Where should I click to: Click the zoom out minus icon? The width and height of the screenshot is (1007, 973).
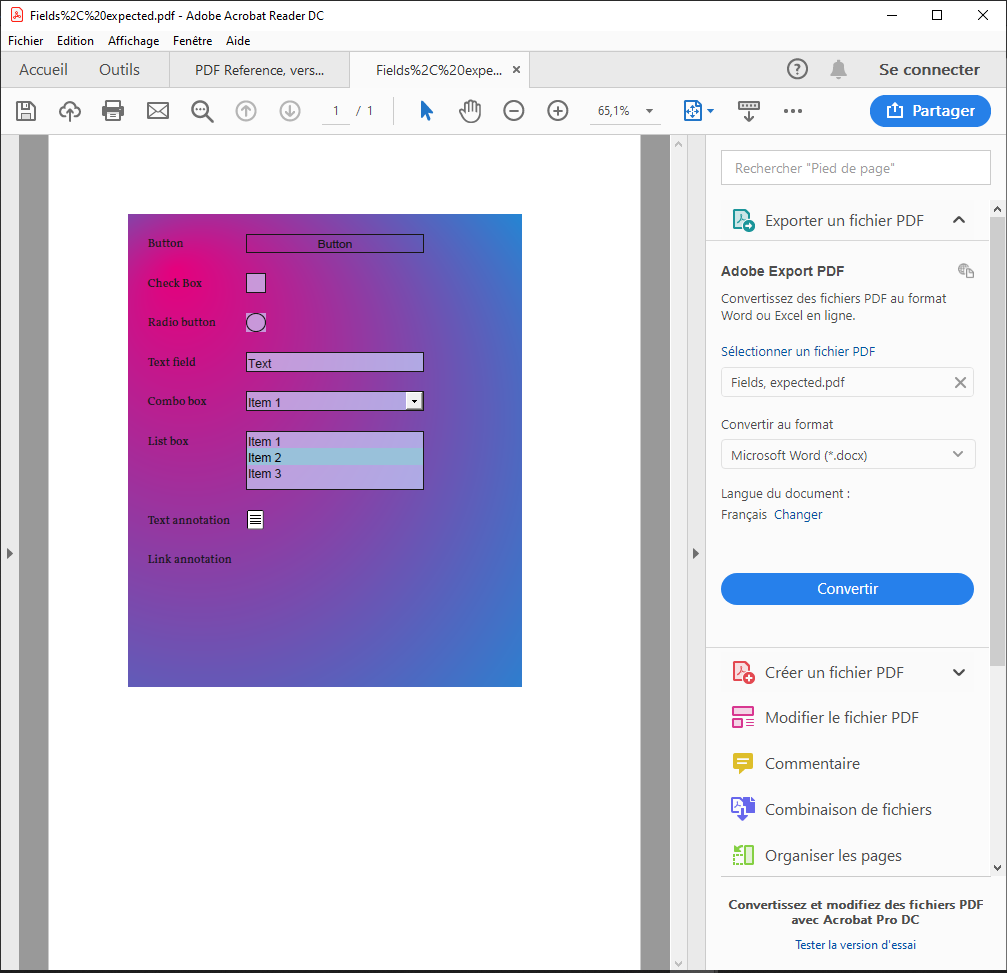(x=513, y=111)
